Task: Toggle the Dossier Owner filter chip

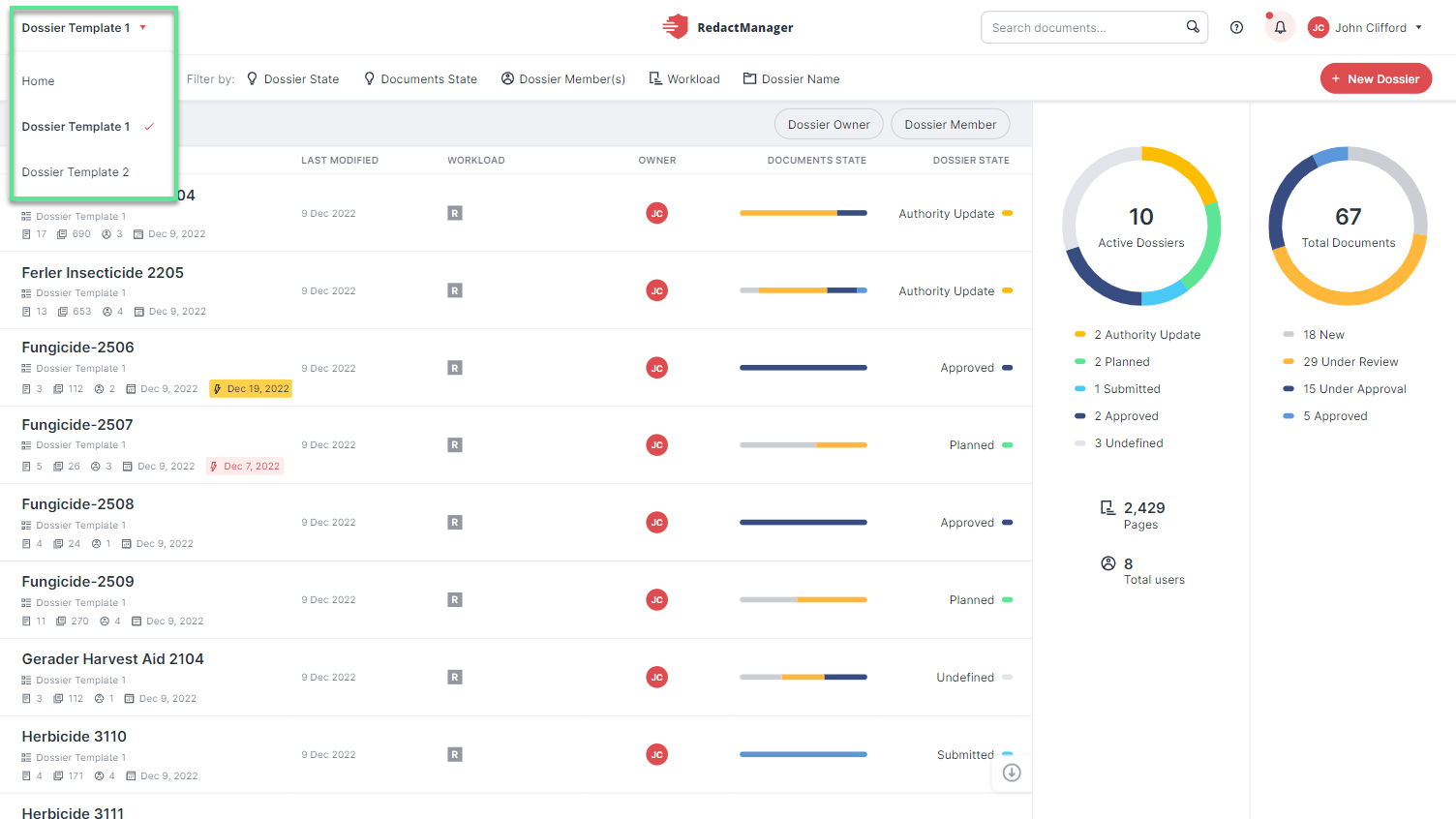Action: [x=829, y=125]
